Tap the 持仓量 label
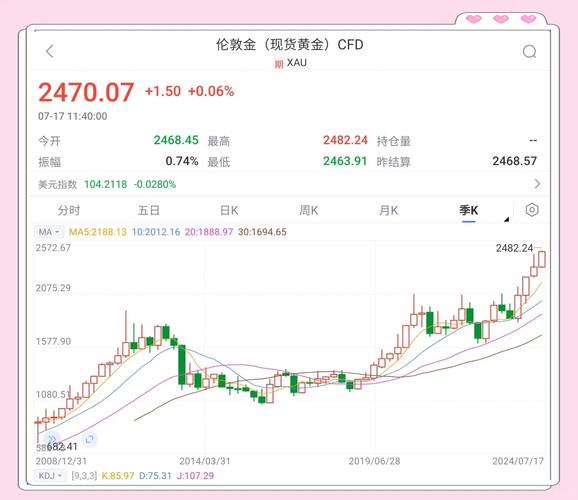 click(x=394, y=141)
